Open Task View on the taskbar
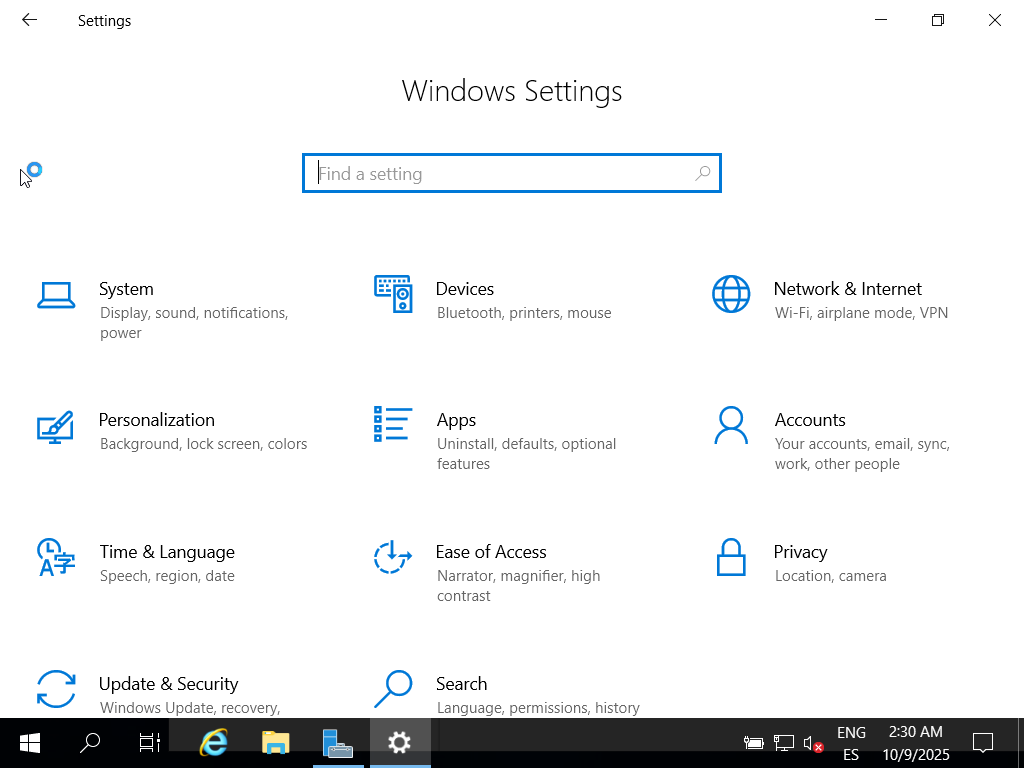1024x768 pixels. pos(150,743)
